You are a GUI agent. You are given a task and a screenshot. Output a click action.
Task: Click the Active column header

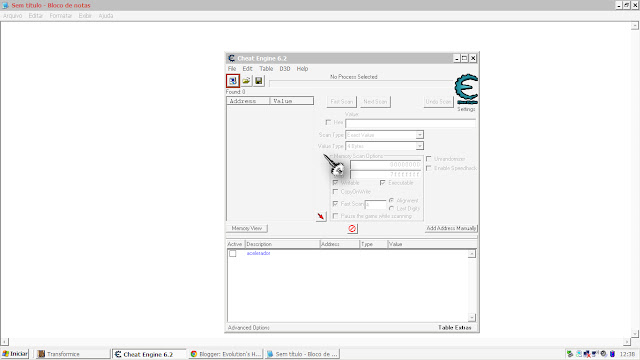[236, 244]
